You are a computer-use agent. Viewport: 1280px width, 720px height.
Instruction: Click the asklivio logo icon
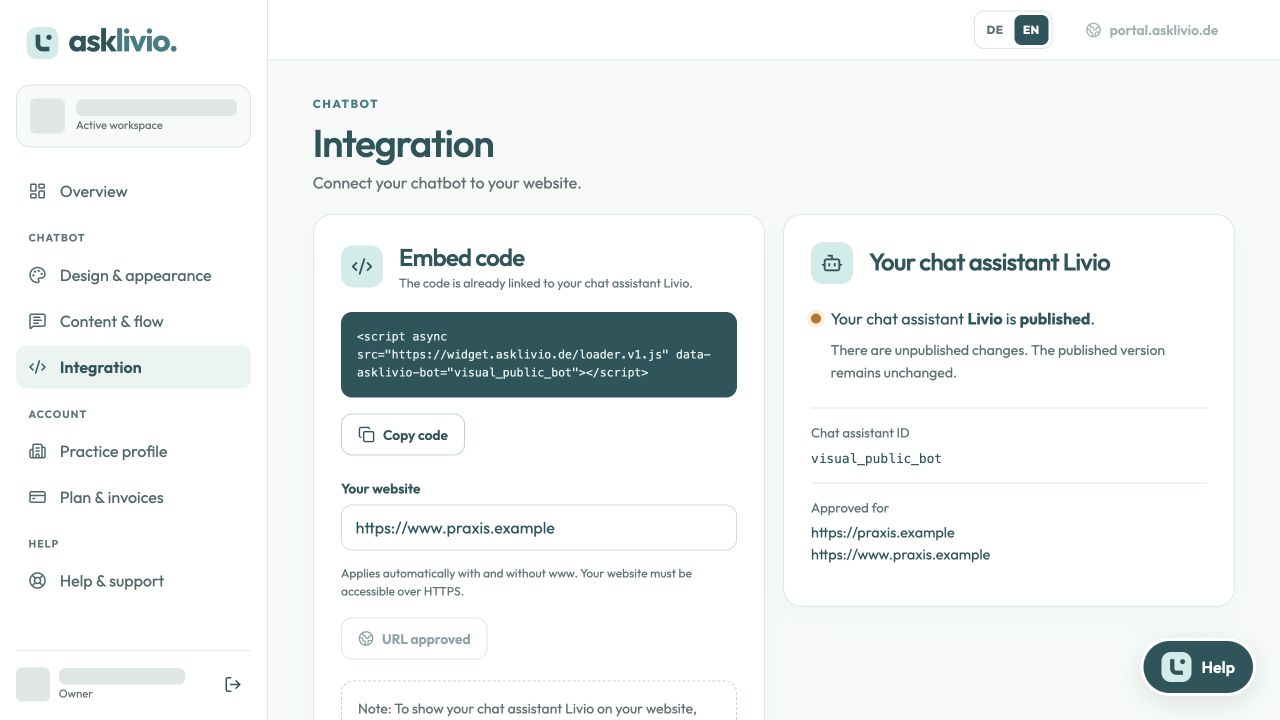tap(42, 42)
